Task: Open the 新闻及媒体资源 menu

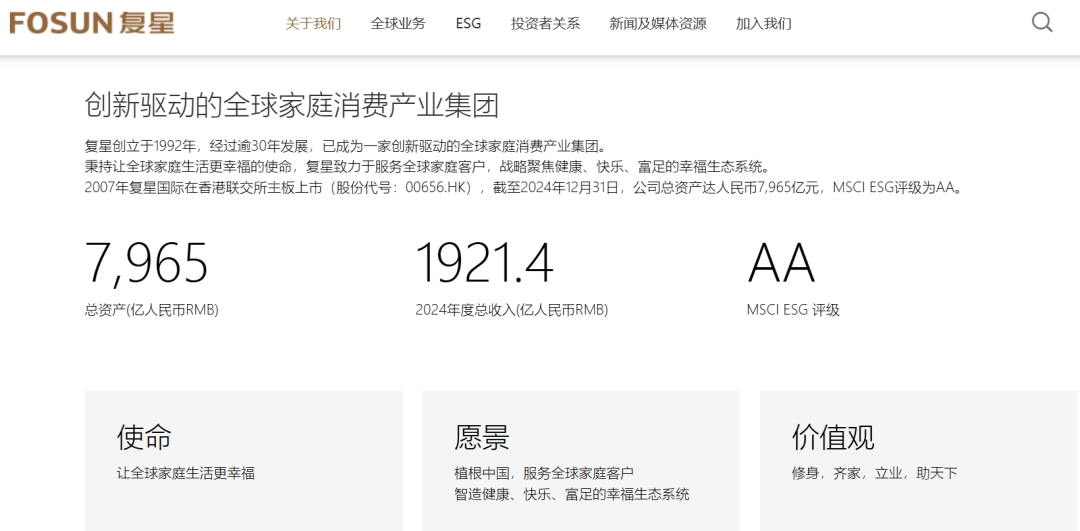Action: pyautogui.click(x=658, y=23)
